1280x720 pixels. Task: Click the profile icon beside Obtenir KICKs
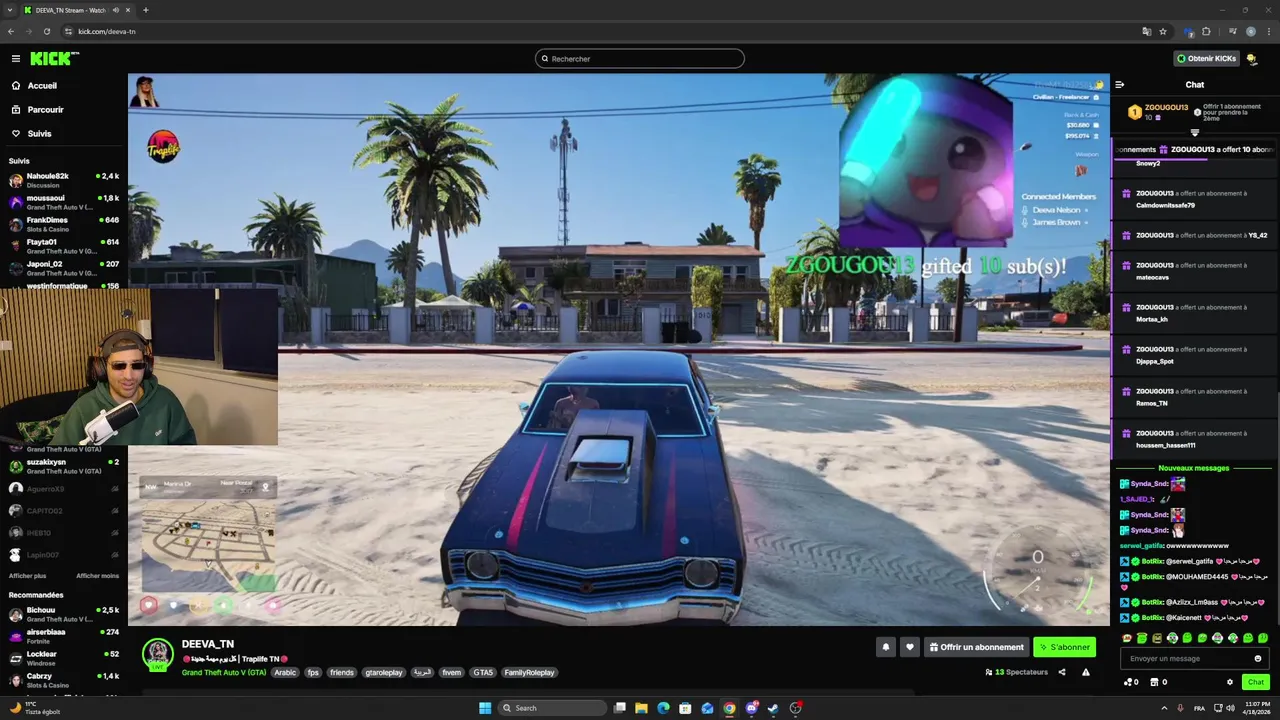[1251, 59]
